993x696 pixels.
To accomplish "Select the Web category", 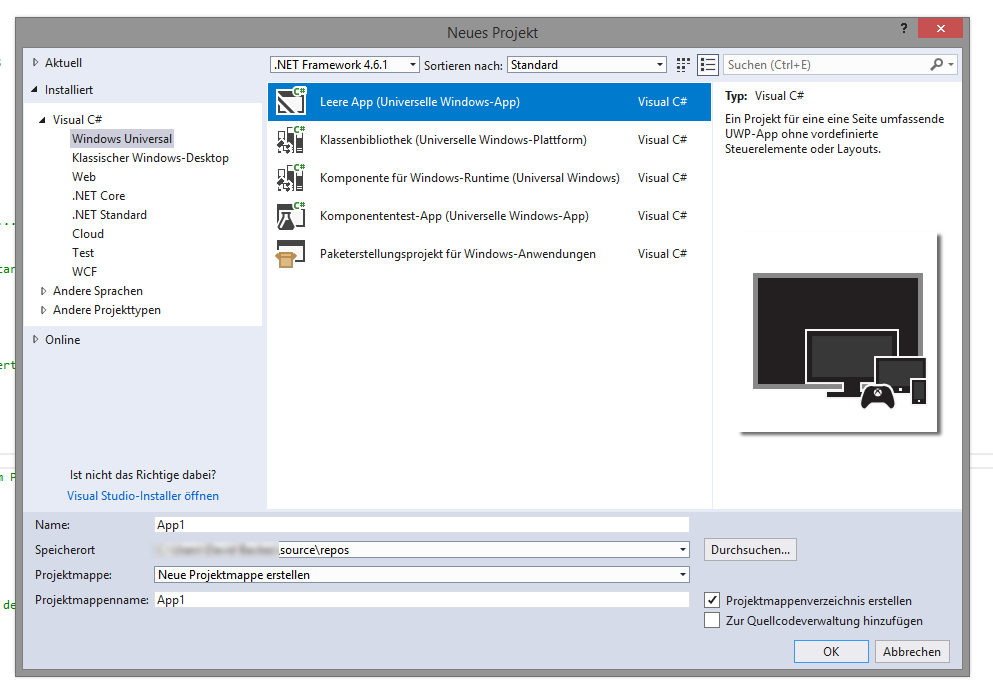I will coord(84,177).
